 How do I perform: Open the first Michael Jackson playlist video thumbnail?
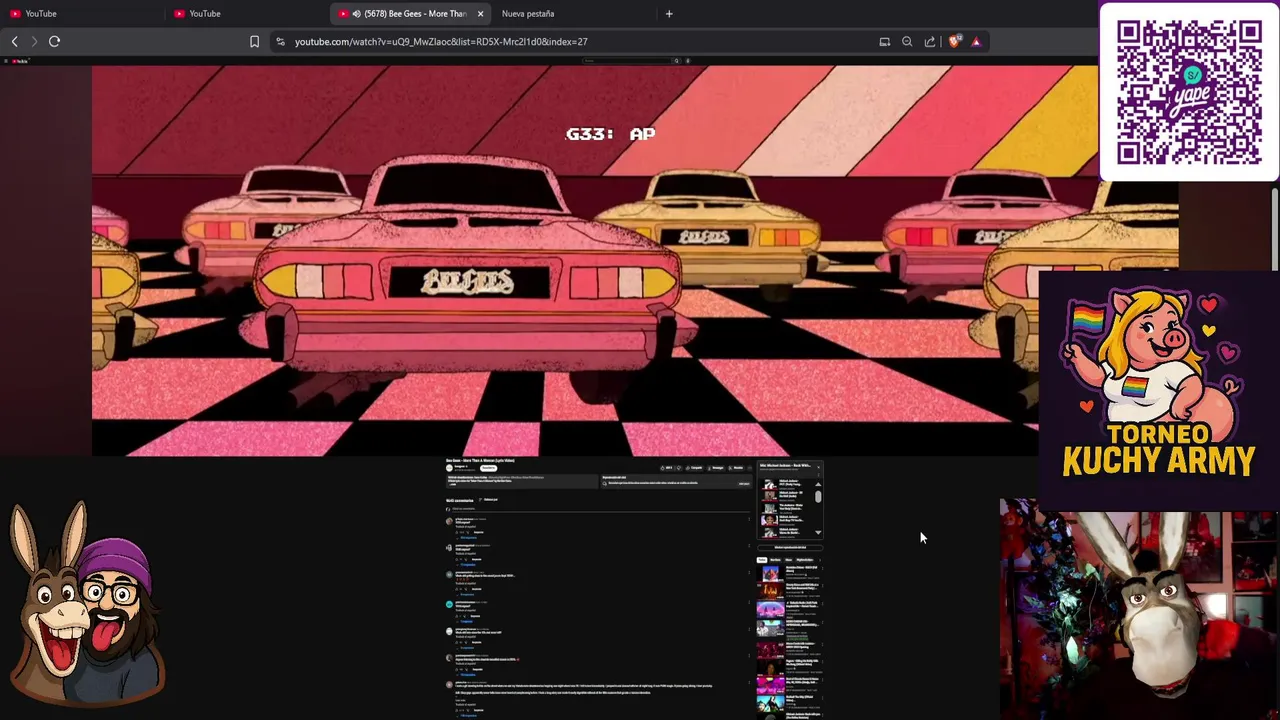[769, 483]
